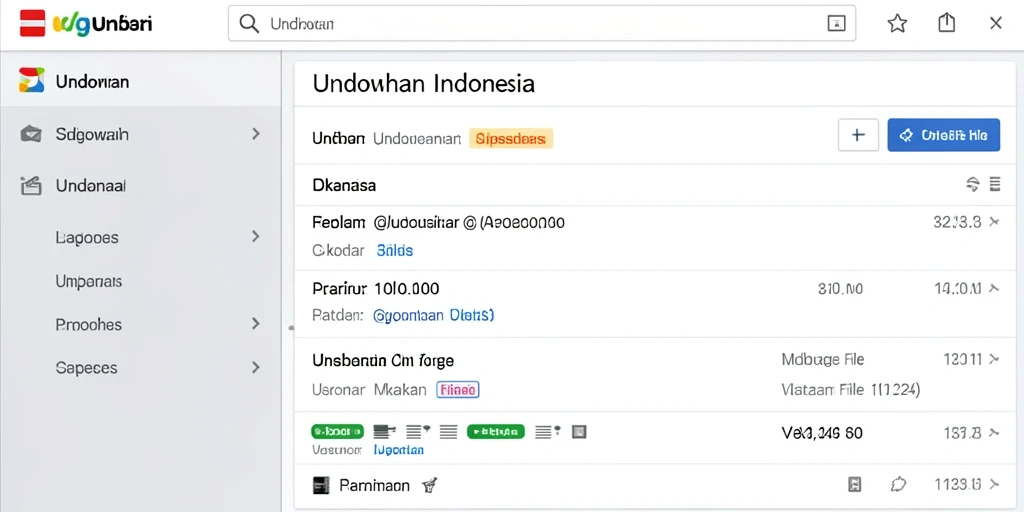
Task: Click the comment bubble icon in Parnimaon row
Action: point(899,484)
